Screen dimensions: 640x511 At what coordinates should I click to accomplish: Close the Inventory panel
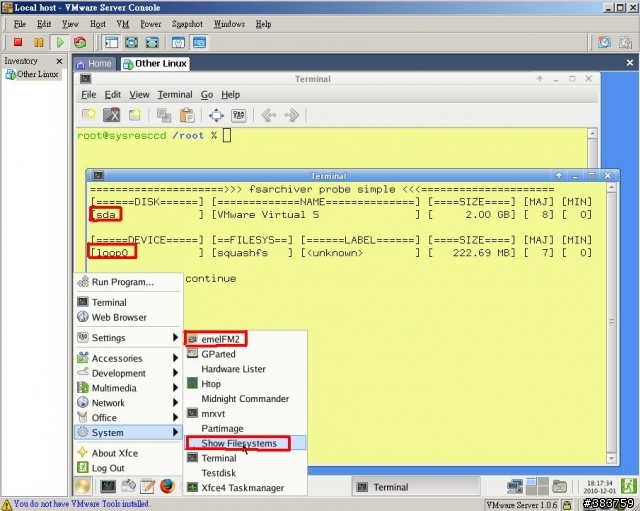(59, 61)
